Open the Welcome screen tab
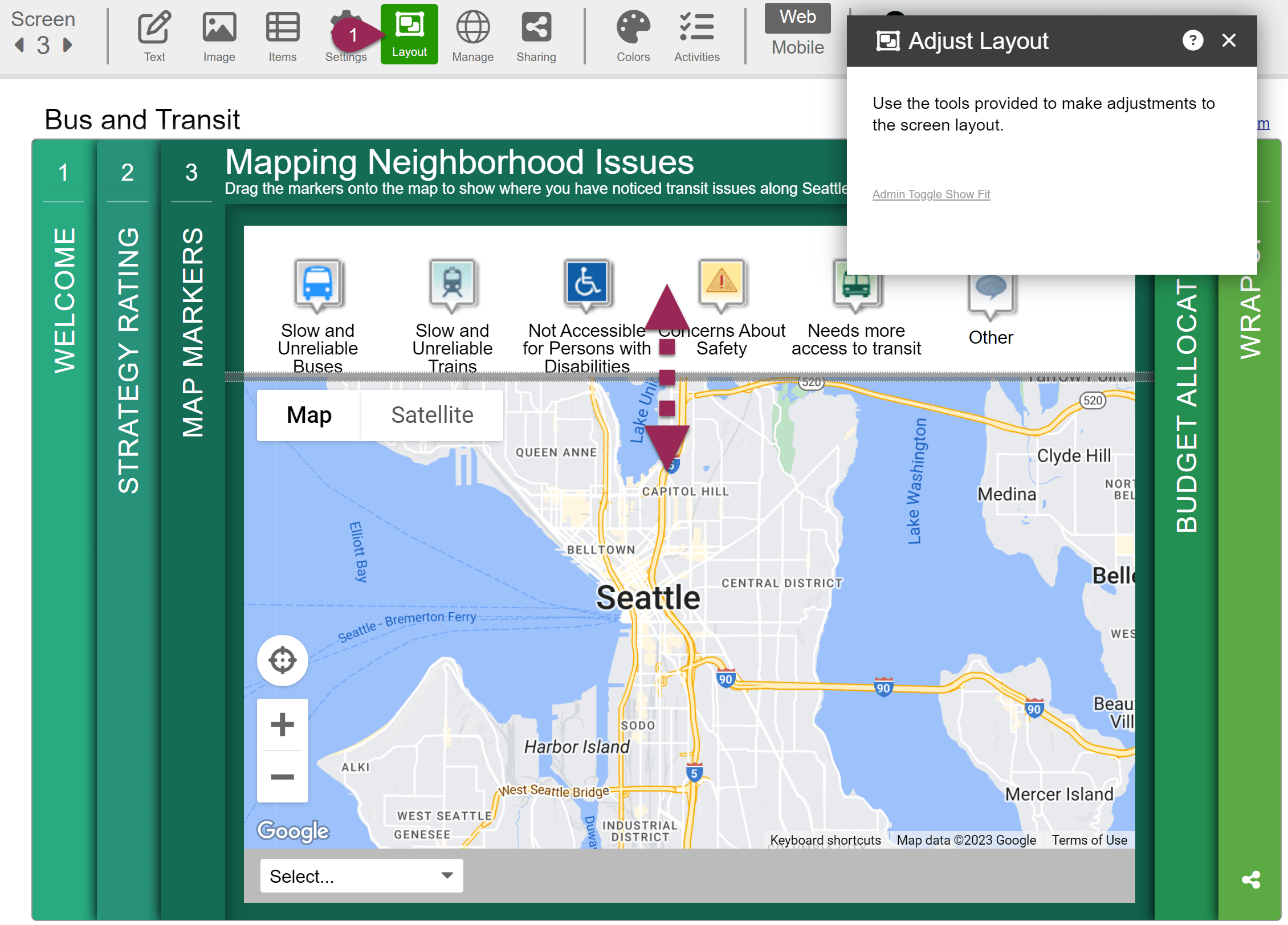Image resolution: width=1288 pixels, height=925 pixels. pyautogui.click(x=64, y=300)
